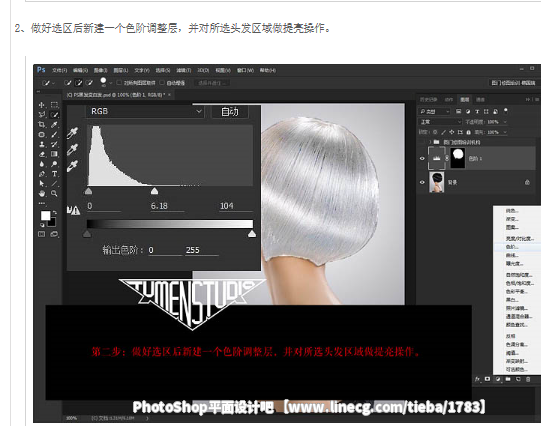Click the layer fx styles icon

point(477,379)
